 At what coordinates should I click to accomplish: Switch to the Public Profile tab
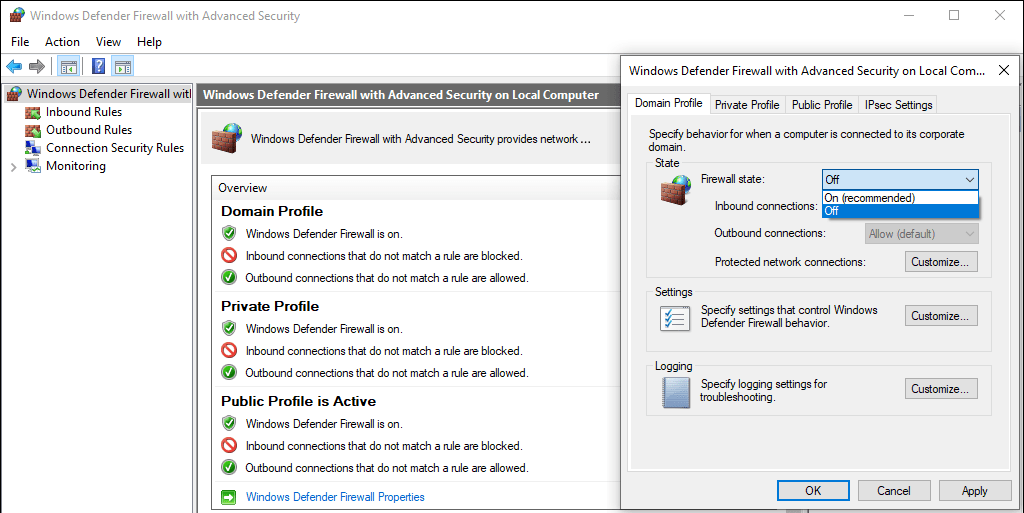coord(822,104)
